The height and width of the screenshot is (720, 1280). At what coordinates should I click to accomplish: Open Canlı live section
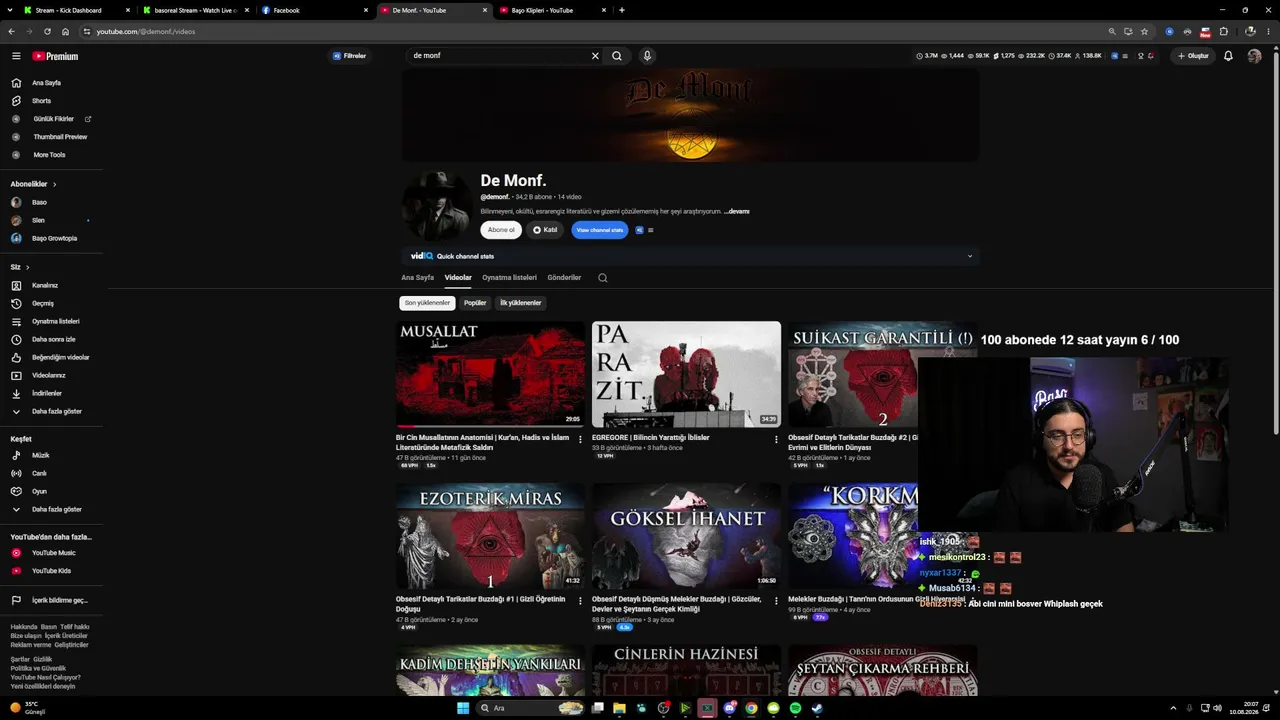(x=39, y=473)
